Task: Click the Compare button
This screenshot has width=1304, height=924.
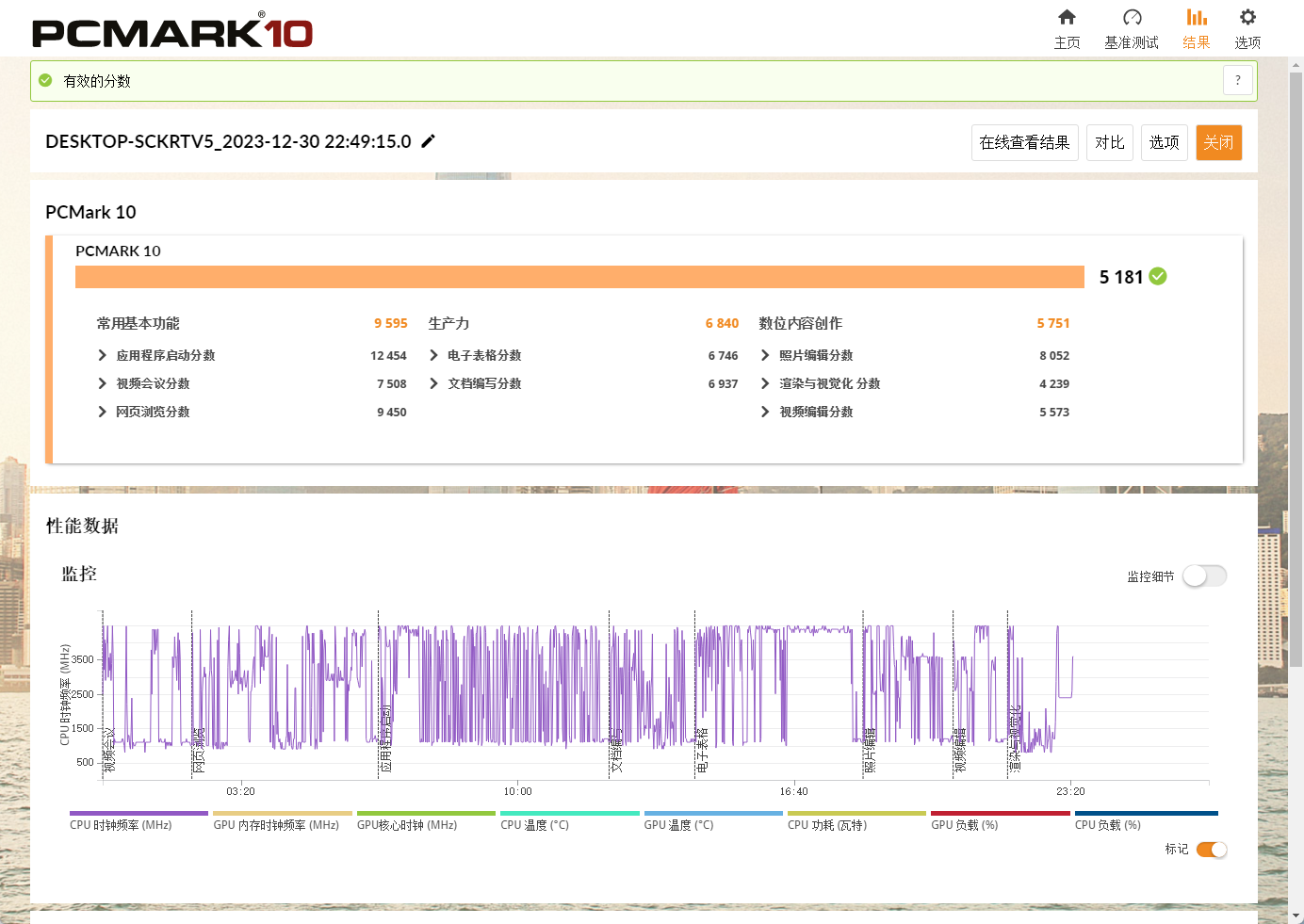Action: (1109, 143)
